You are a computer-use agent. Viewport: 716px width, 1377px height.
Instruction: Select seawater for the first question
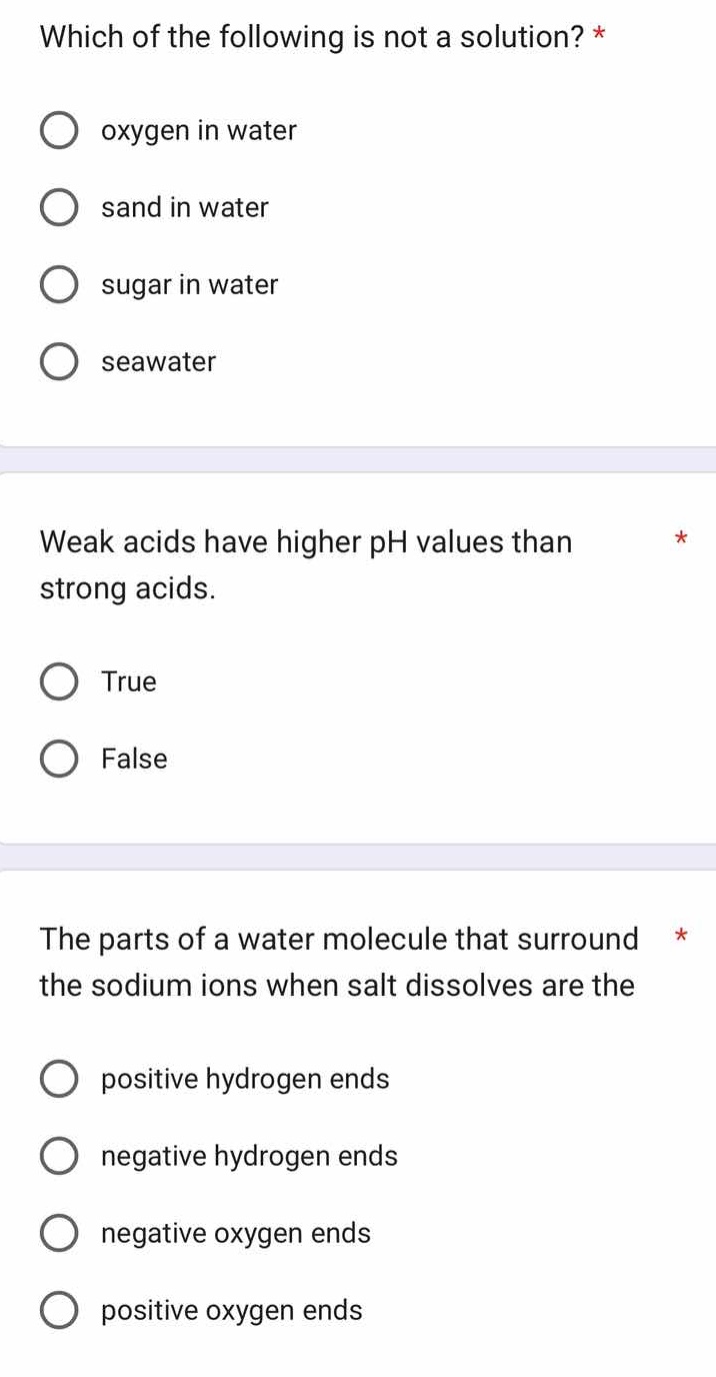pyautogui.click(x=58, y=361)
